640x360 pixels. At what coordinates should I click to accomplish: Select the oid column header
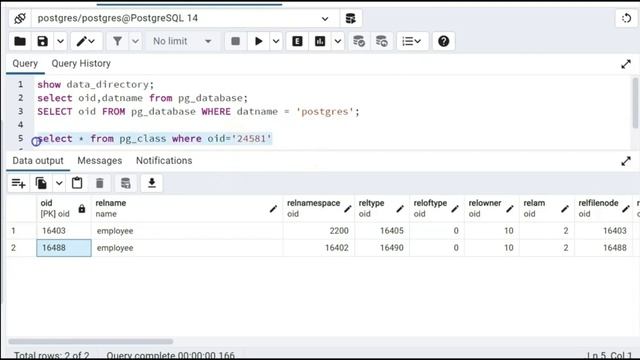(x=64, y=209)
